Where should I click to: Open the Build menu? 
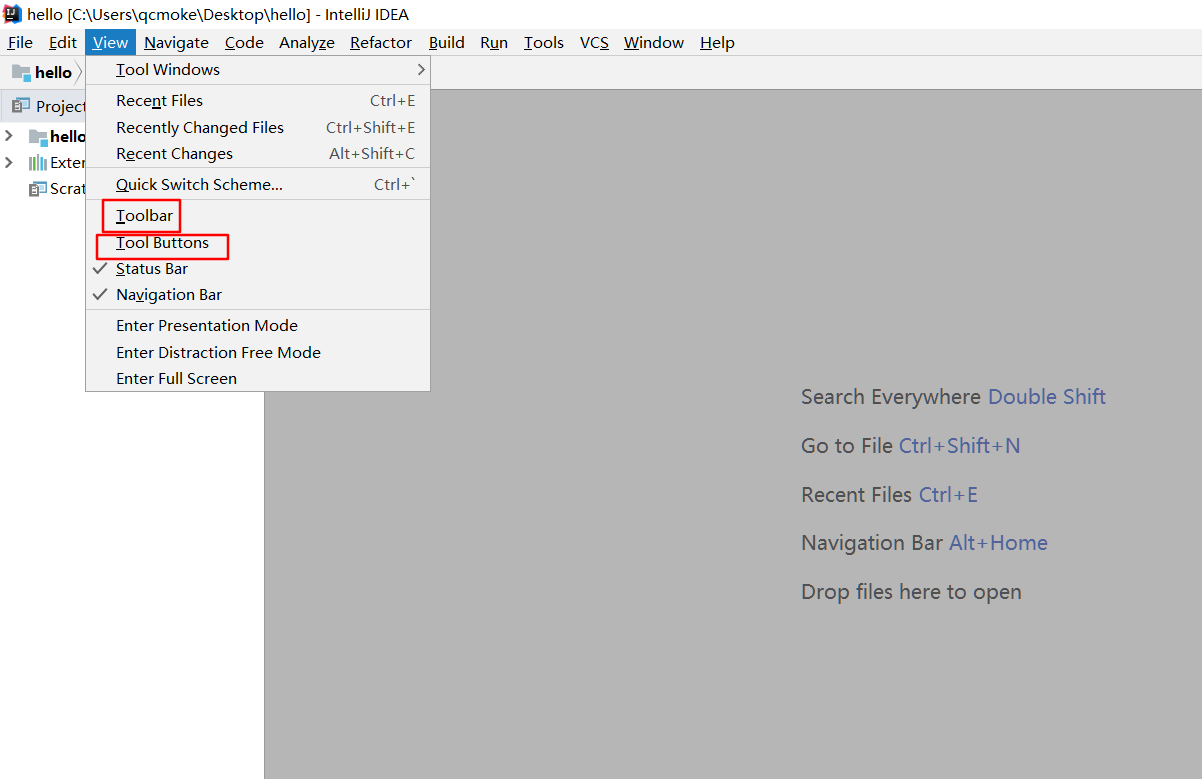click(x=447, y=42)
